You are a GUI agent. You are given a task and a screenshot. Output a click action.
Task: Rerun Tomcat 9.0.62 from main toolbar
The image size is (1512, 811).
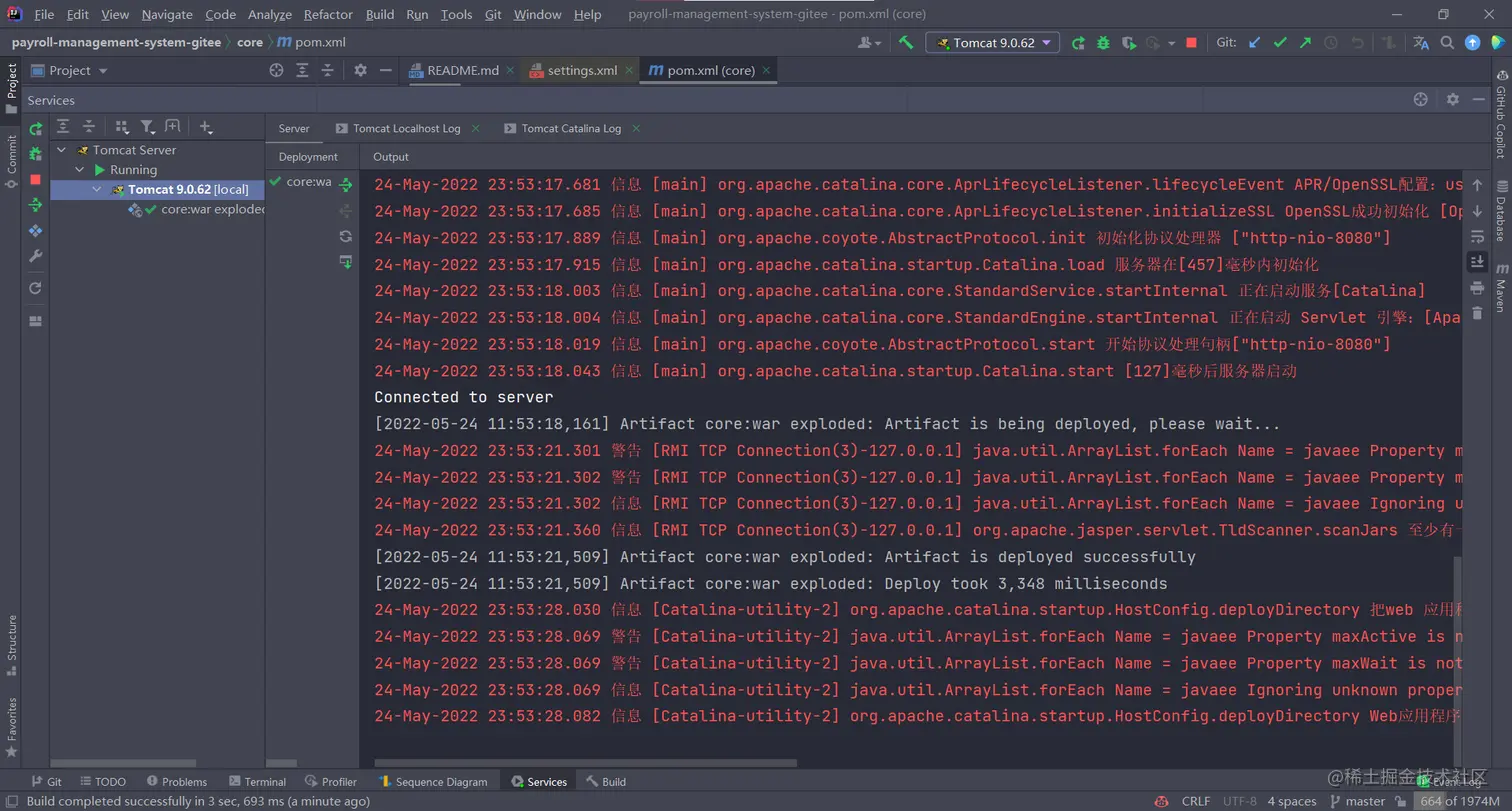pos(1078,43)
